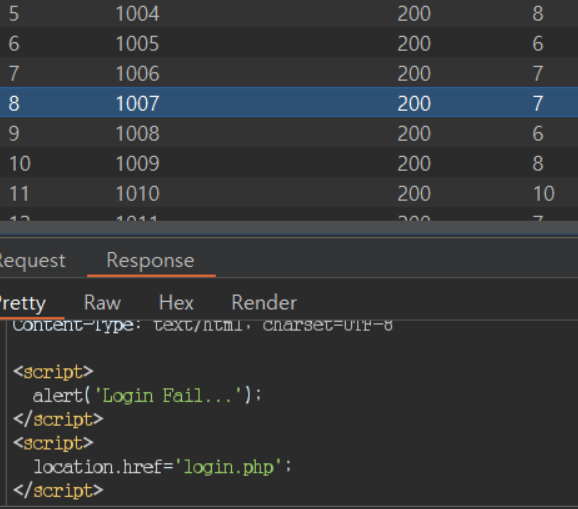Click the location.href code line
The height and width of the screenshot is (509, 578).
162,467
